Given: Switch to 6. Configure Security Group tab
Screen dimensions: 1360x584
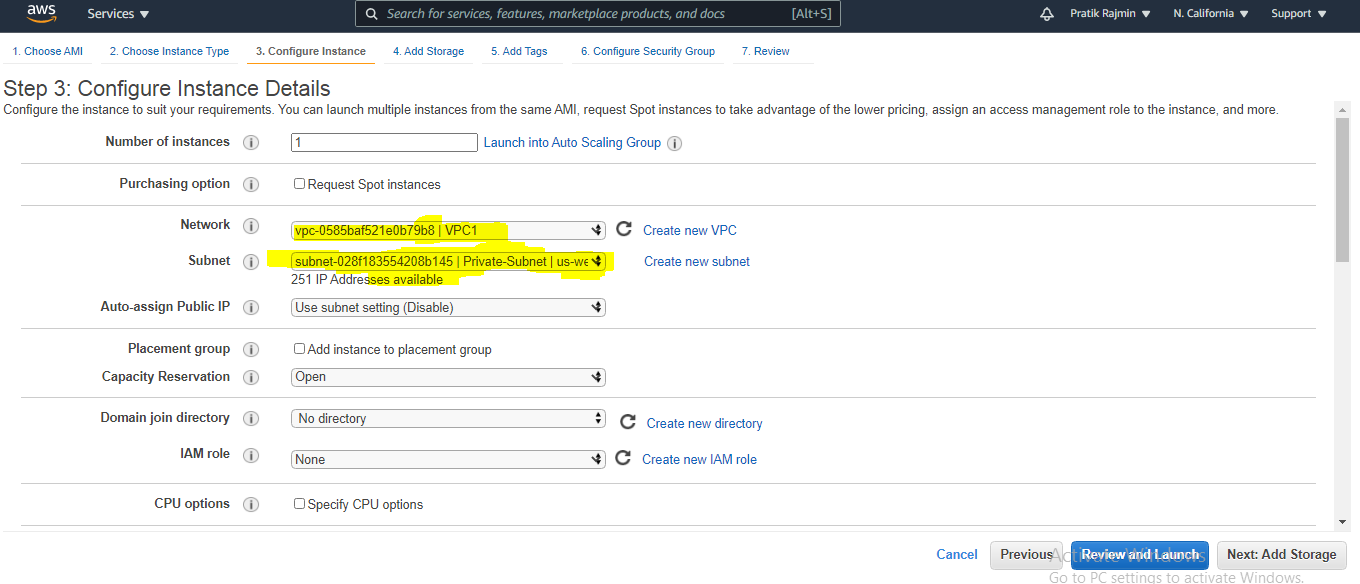Looking at the screenshot, I should 648,51.
